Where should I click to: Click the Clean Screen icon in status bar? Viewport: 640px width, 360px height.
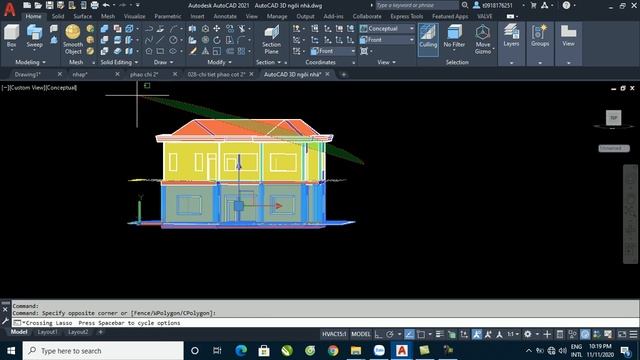pos(622,334)
